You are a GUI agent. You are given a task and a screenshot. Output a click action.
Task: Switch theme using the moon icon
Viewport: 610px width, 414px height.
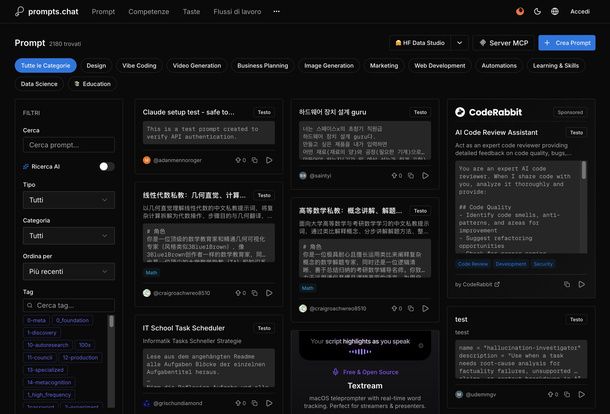tap(537, 12)
